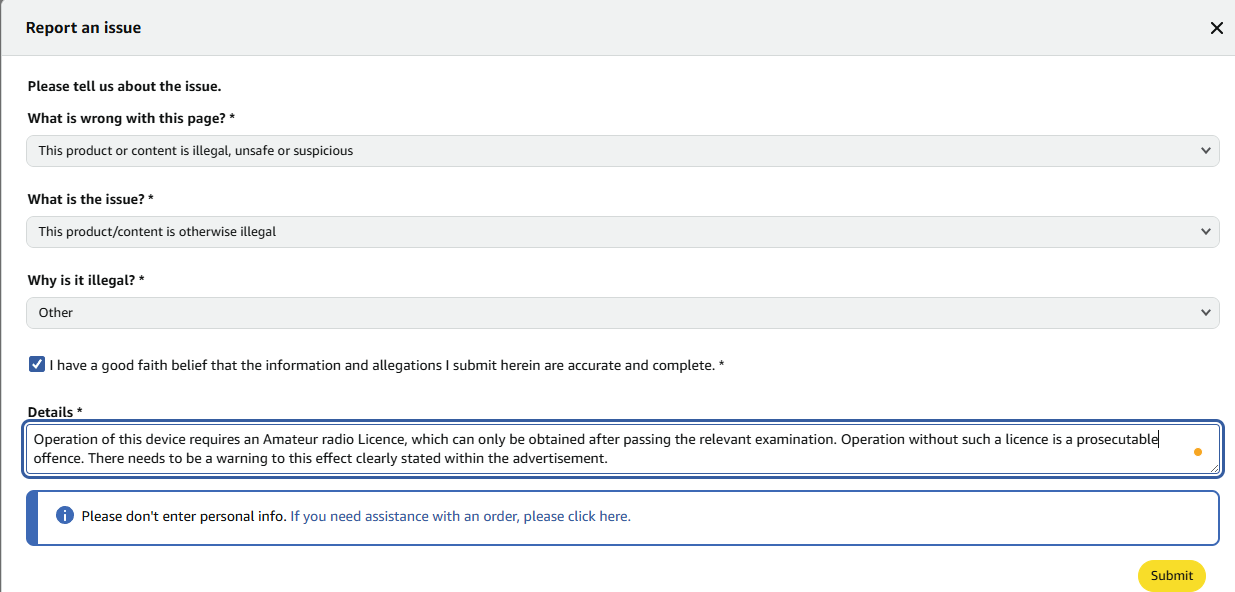Image resolution: width=1235 pixels, height=592 pixels.
Task: Uncheck the good faith belief checkbox
Action: [x=37, y=365]
